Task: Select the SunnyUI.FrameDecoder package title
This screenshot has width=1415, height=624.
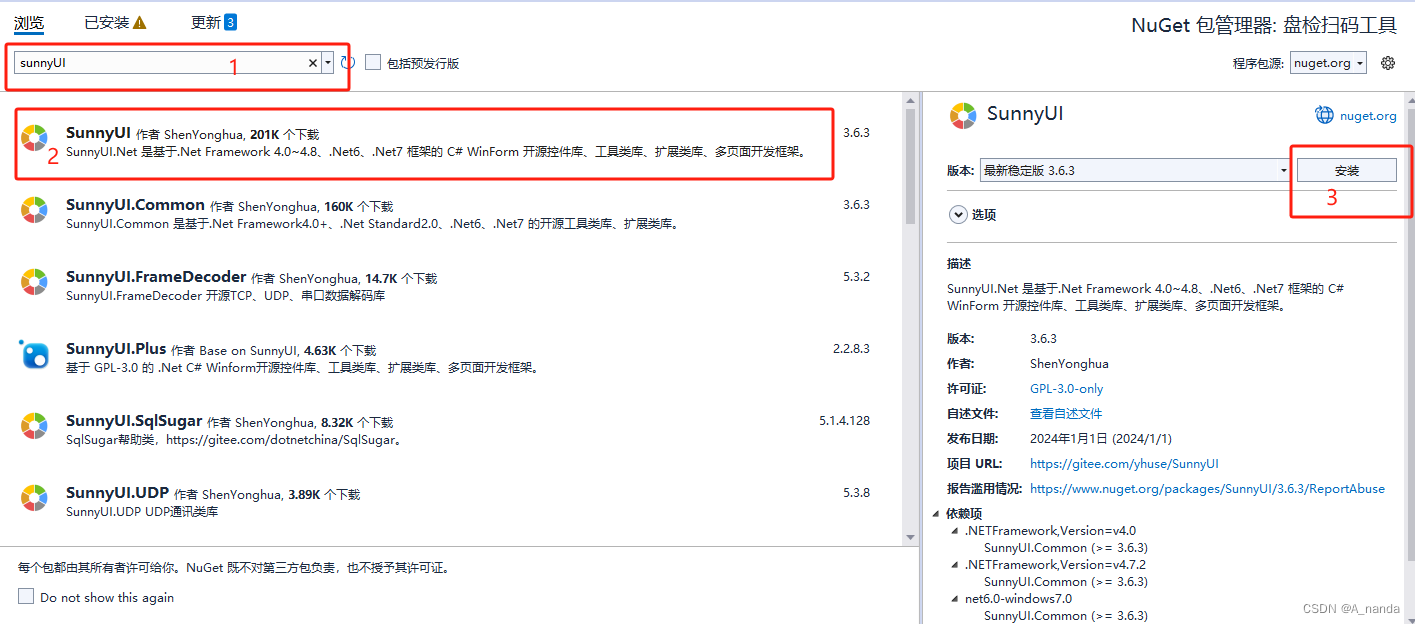Action: [156, 277]
